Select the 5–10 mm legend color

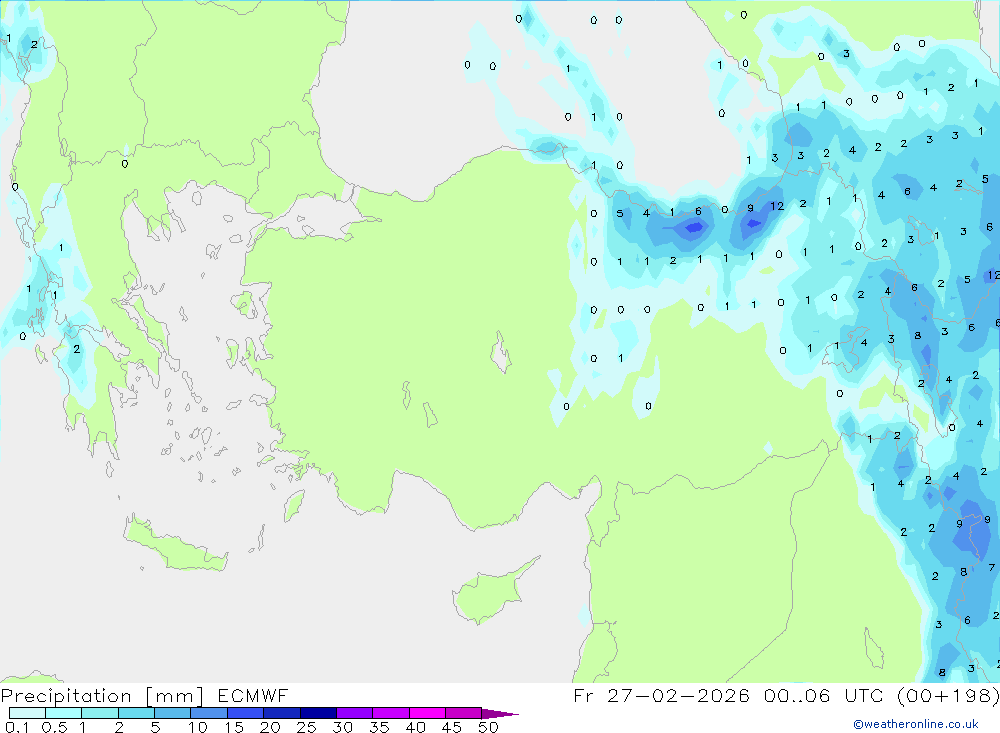172,713
